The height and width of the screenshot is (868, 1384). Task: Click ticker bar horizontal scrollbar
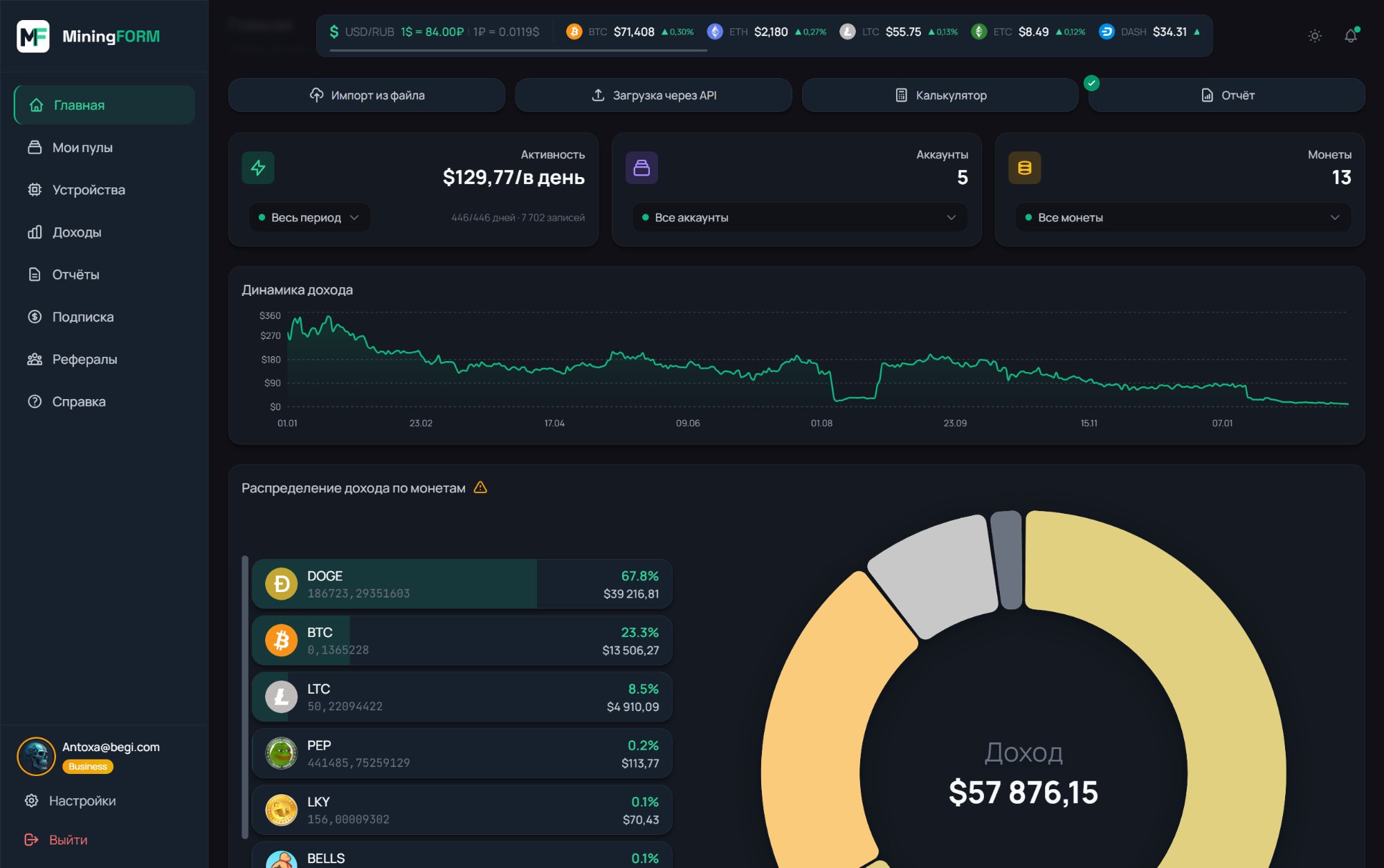[518, 50]
